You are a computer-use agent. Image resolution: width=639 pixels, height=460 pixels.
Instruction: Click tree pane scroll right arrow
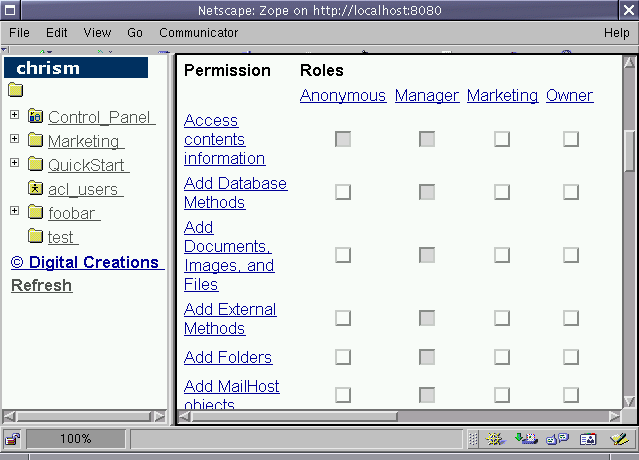[x=159, y=416]
